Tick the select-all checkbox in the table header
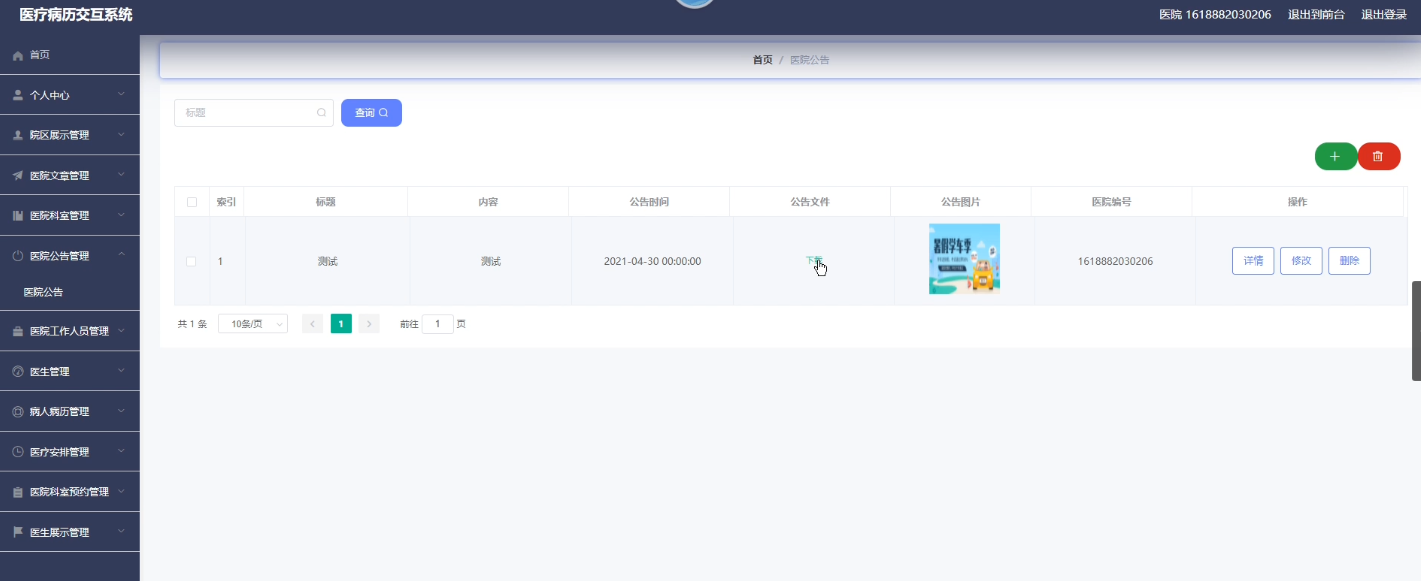Screen dimensions: 1421x581 click(x=192, y=202)
